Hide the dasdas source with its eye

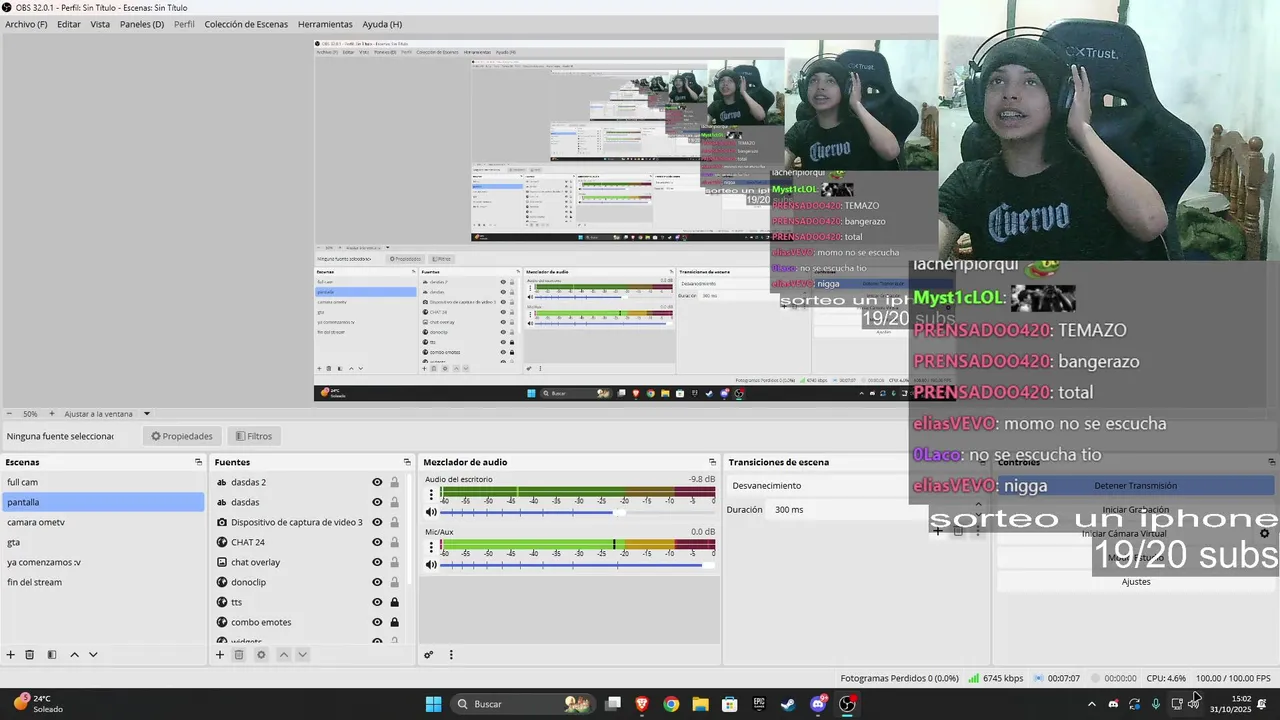[377, 502]
